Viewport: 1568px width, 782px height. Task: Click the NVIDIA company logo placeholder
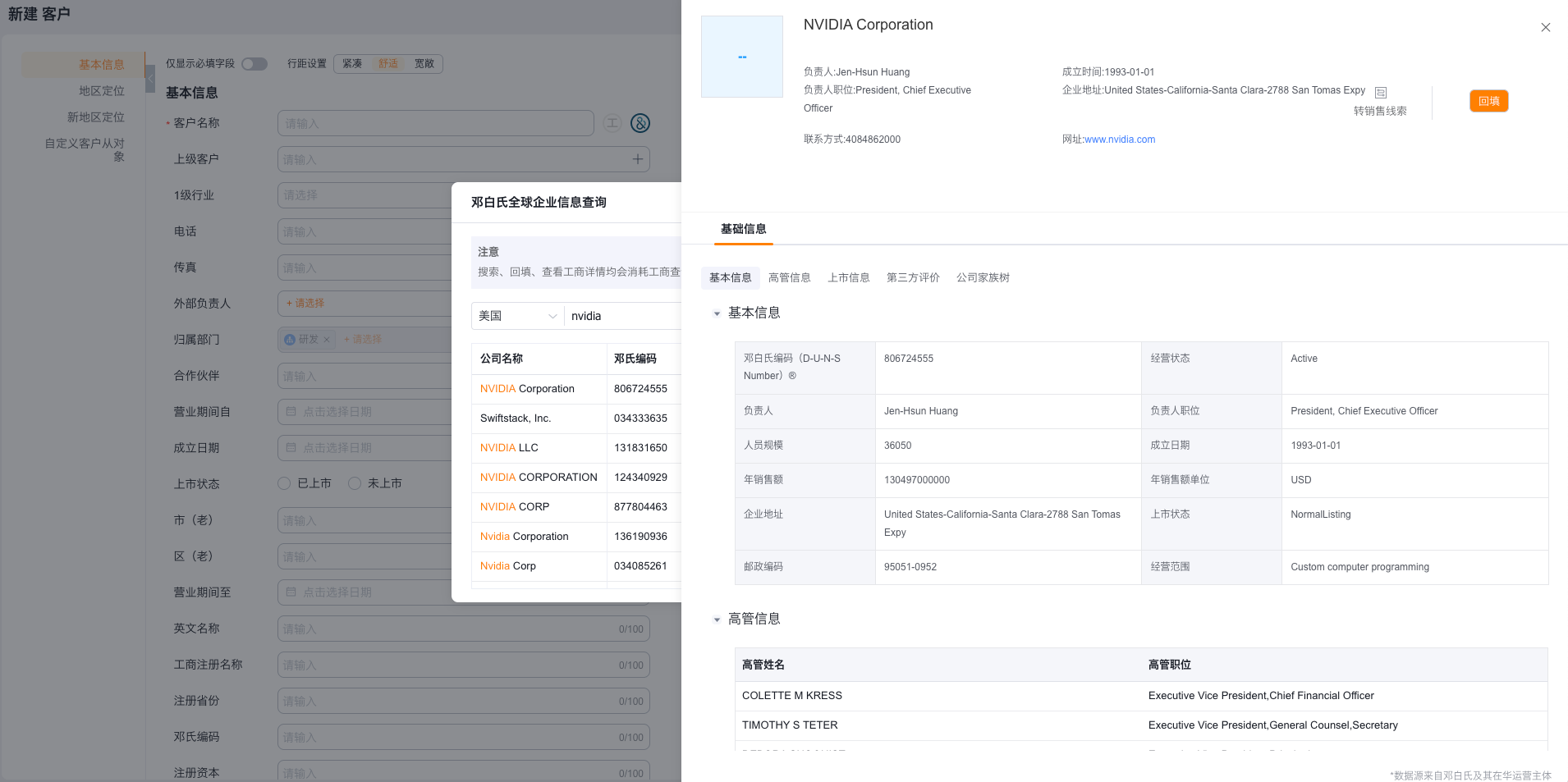click(x=741, y=57)
